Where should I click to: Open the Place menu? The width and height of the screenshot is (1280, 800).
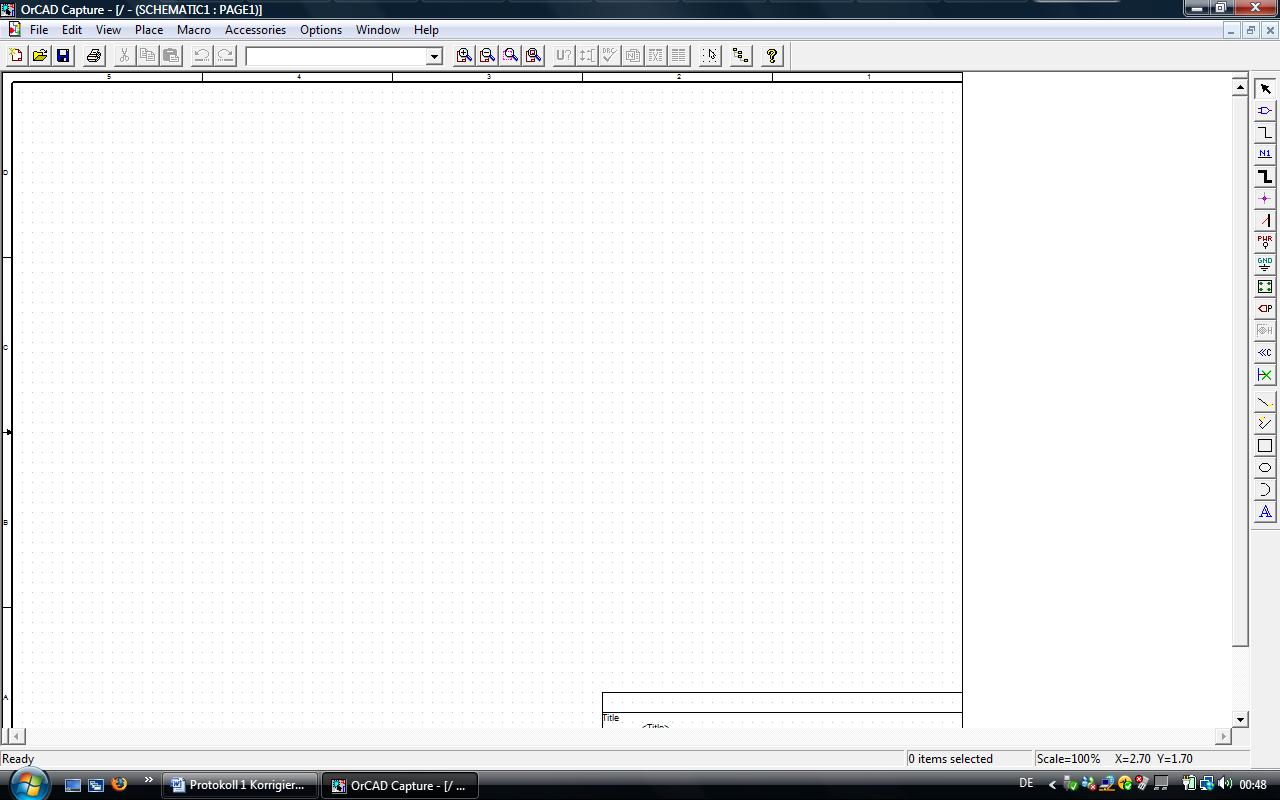tap(149, 30)
